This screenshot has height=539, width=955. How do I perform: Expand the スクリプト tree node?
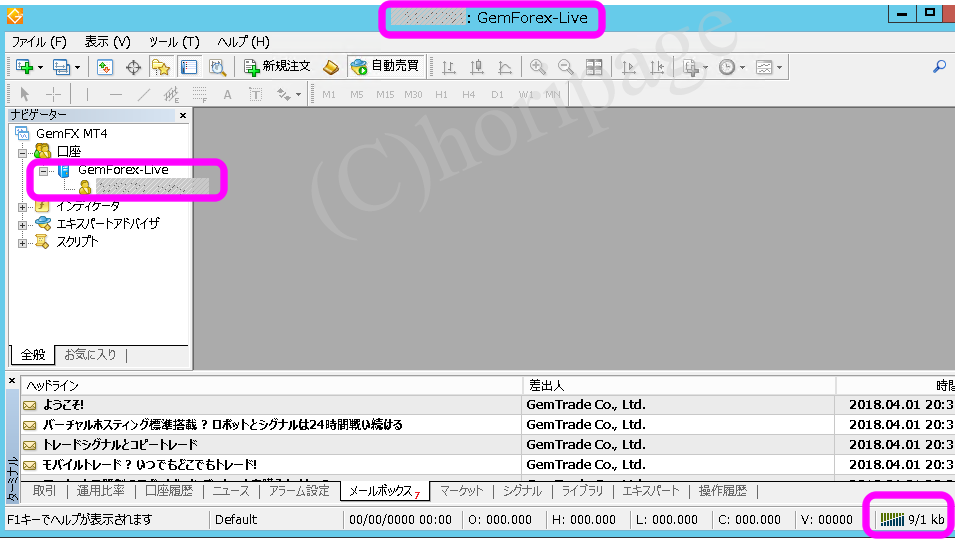pos(23,243)
